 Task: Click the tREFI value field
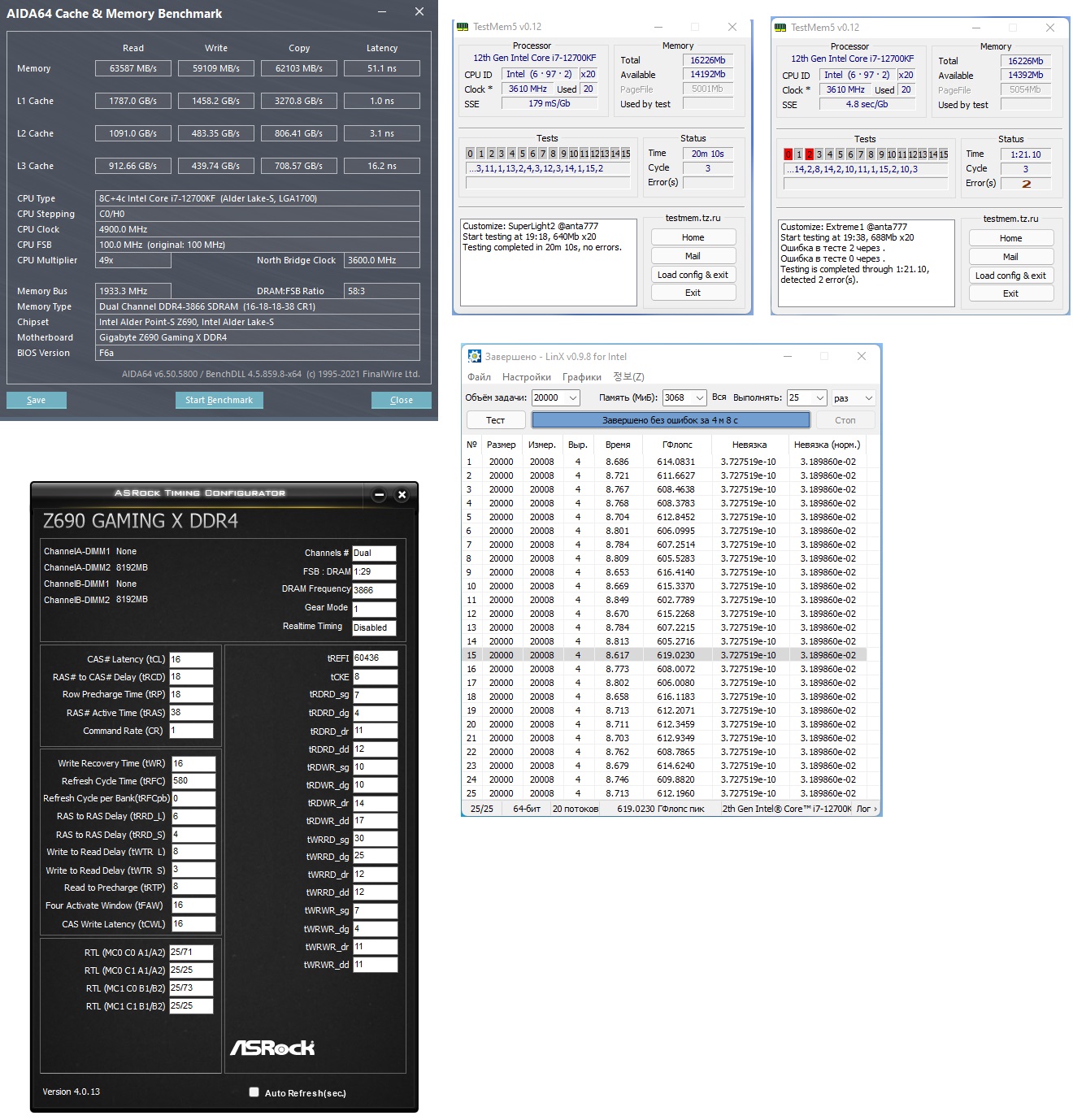[x=375, y=658]
